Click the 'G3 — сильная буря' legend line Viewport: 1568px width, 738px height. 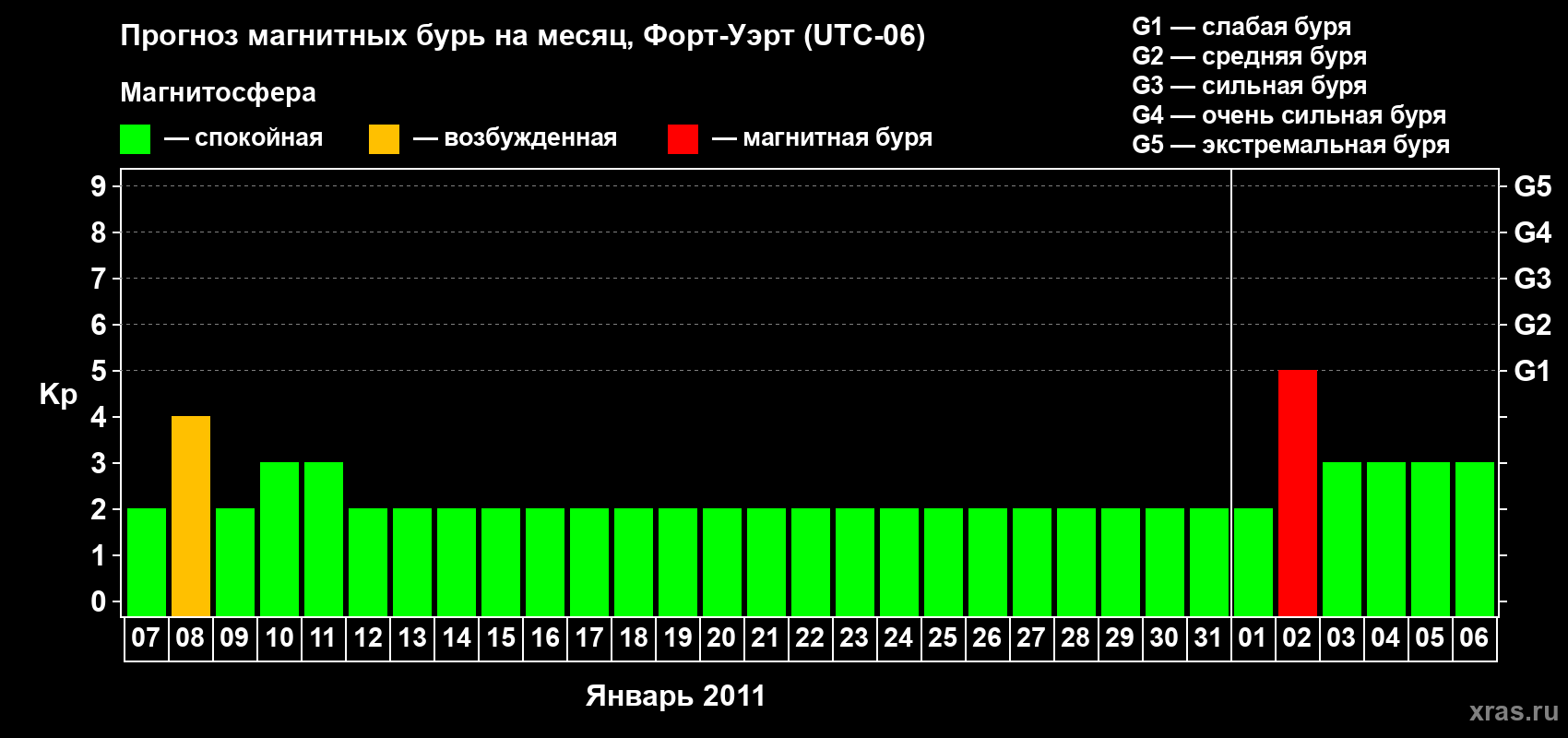(1249, 86)
